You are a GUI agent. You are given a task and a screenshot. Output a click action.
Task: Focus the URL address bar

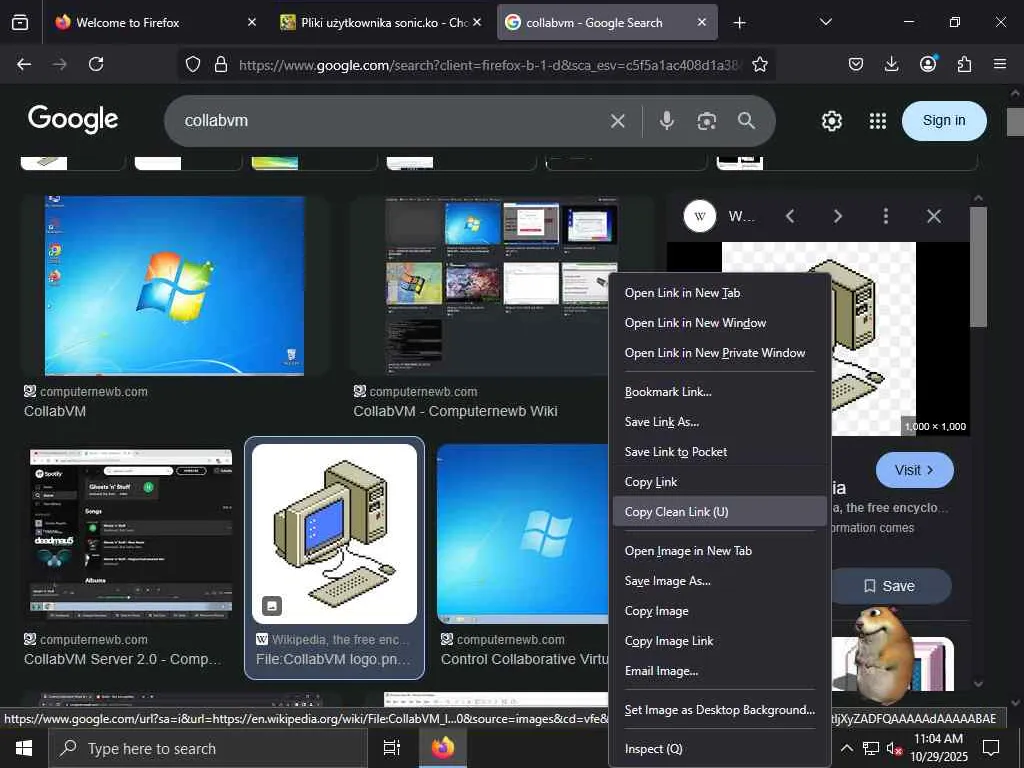(x=490, y=65)
